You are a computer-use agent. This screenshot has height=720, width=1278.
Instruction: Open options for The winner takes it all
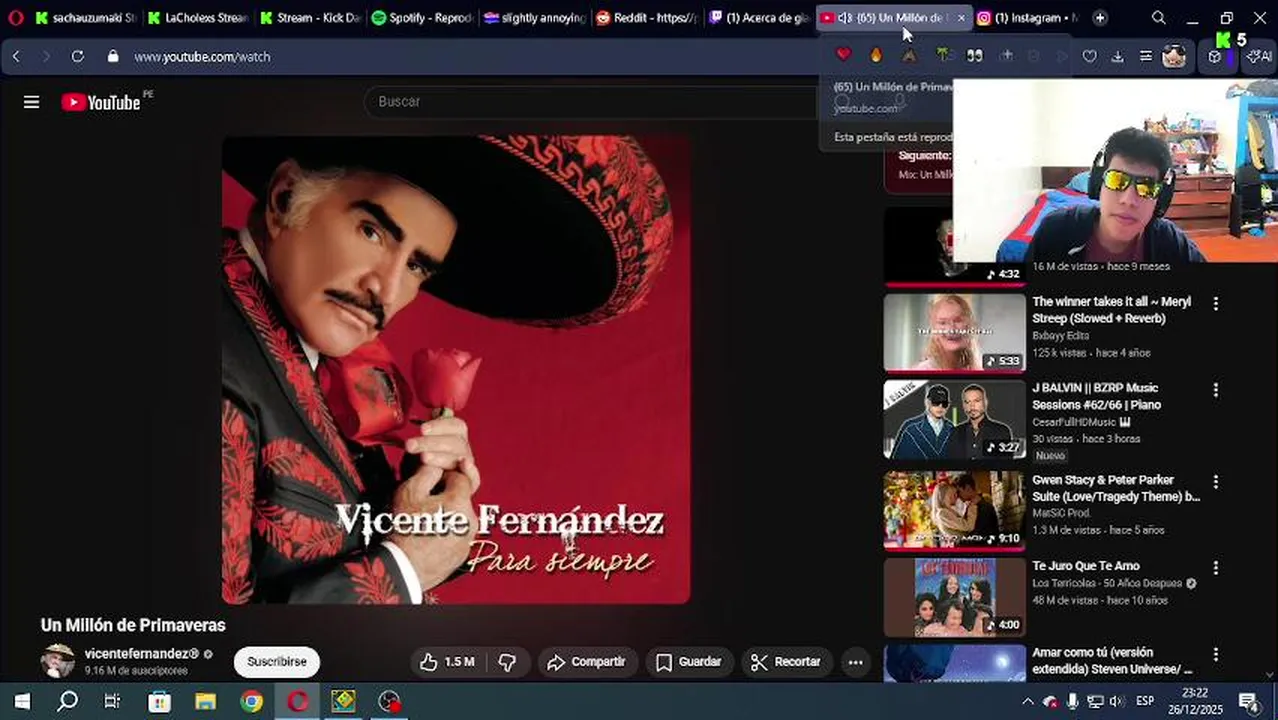click(x=1216, y=303)
